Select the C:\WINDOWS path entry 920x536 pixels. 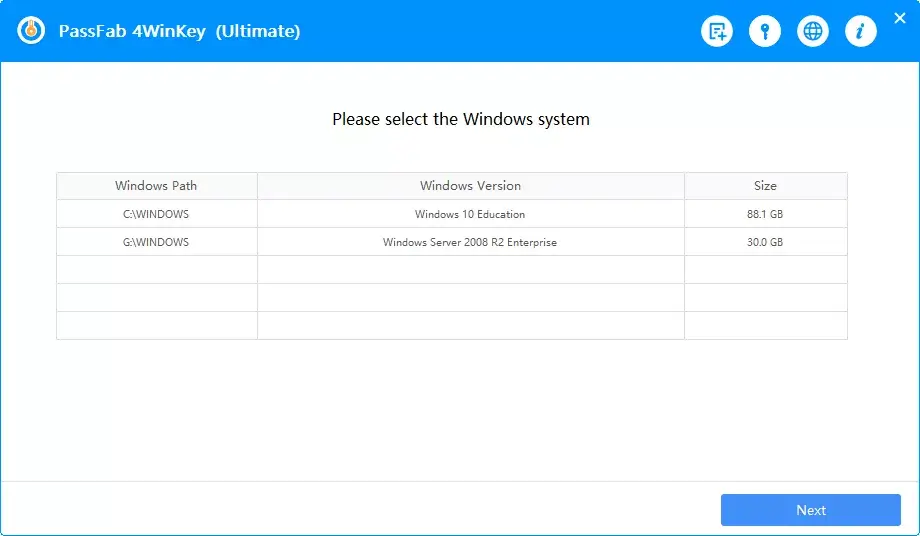[156, 214]
